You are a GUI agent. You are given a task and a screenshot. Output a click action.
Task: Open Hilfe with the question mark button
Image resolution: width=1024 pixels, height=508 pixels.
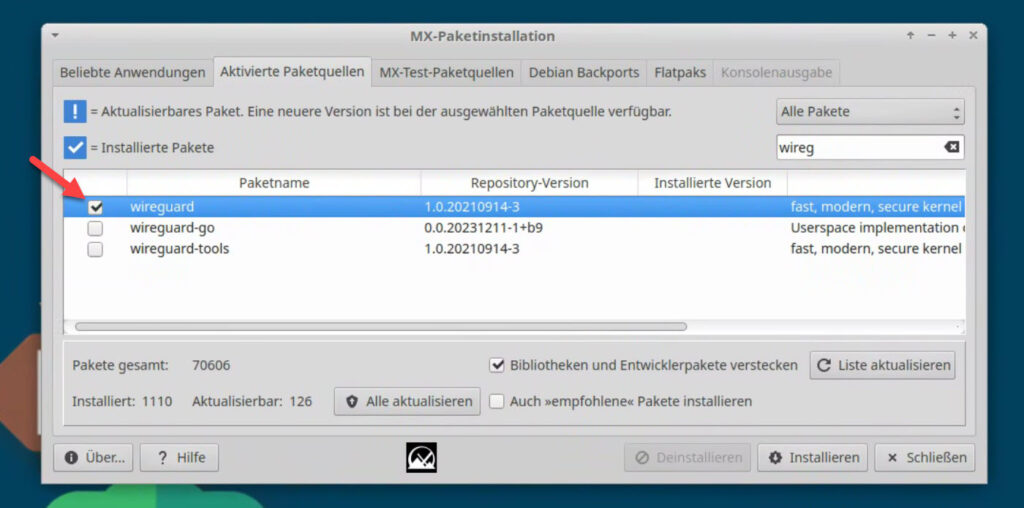click(179, 457)
